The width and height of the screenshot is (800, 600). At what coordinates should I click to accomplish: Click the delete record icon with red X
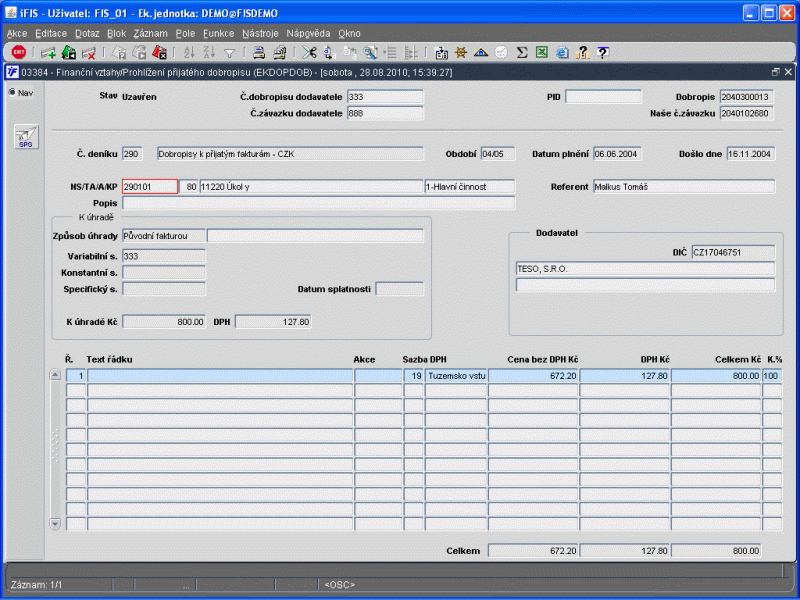coord(89,53)
